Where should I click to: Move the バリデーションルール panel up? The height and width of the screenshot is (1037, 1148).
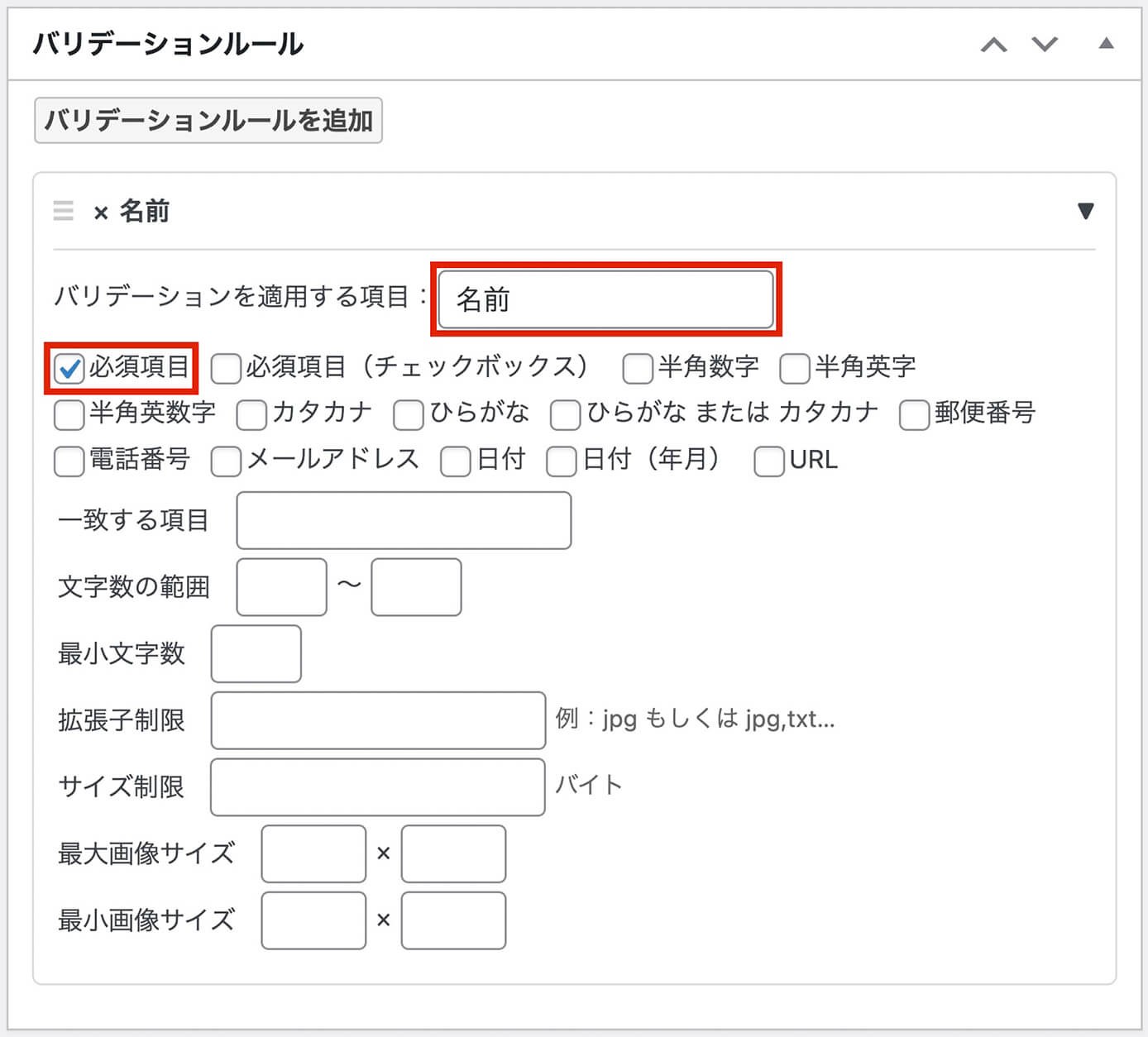993,45
